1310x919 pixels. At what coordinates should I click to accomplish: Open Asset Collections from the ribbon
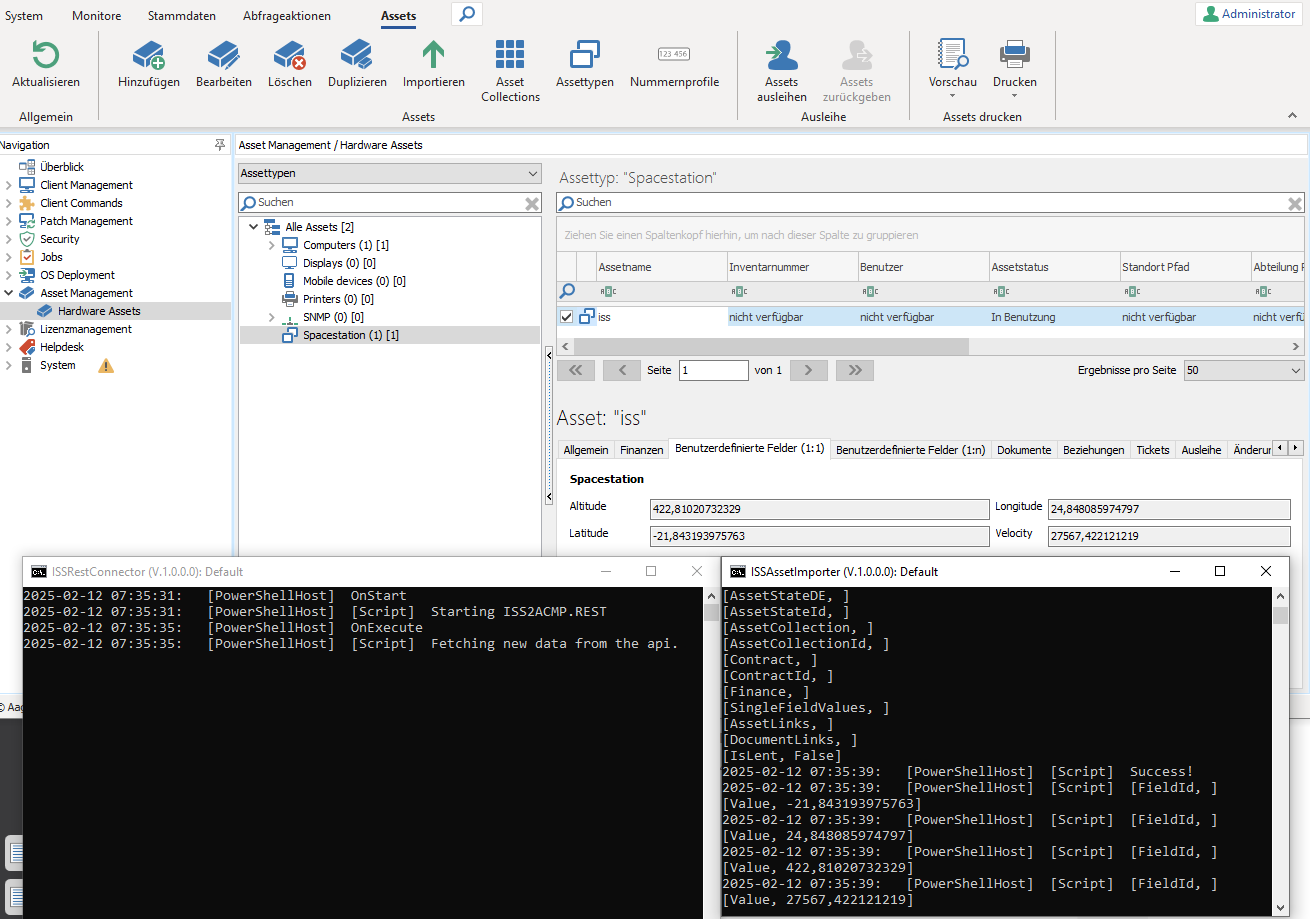(x=510, y=55)
